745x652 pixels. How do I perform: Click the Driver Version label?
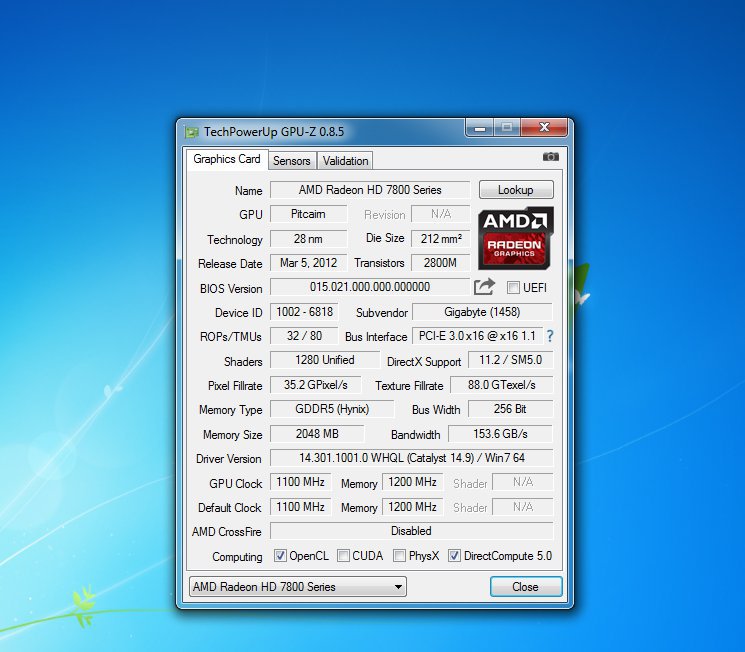point(229,459)
